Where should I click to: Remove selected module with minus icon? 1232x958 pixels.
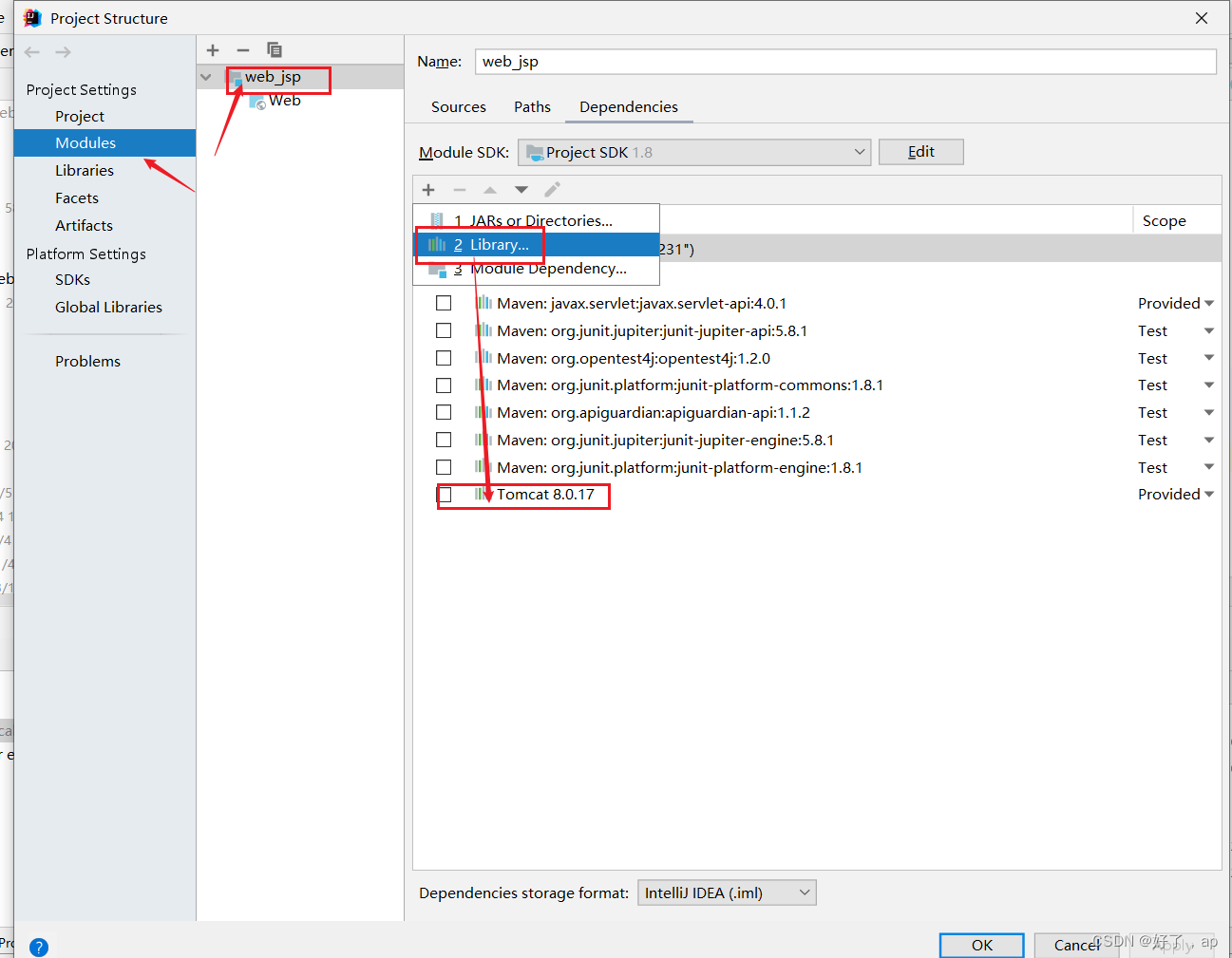click(x=243, y=50)
